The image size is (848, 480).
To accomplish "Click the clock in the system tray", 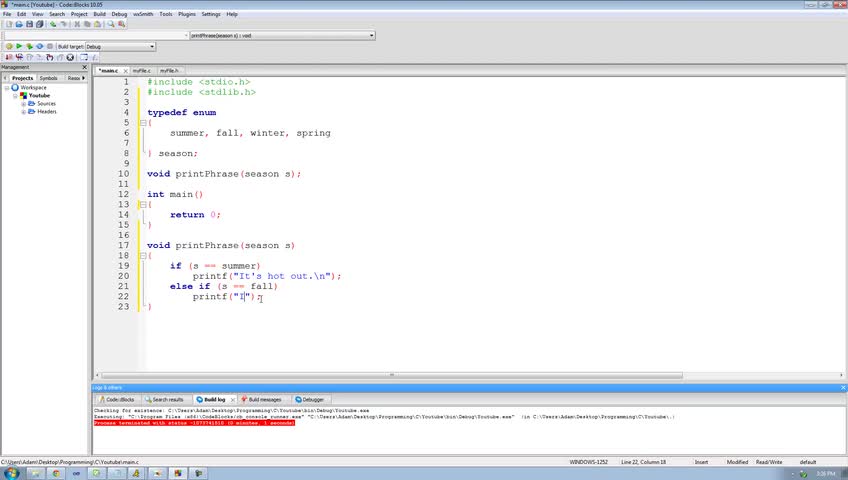I will pyautogui.click(x=825, y=474).
